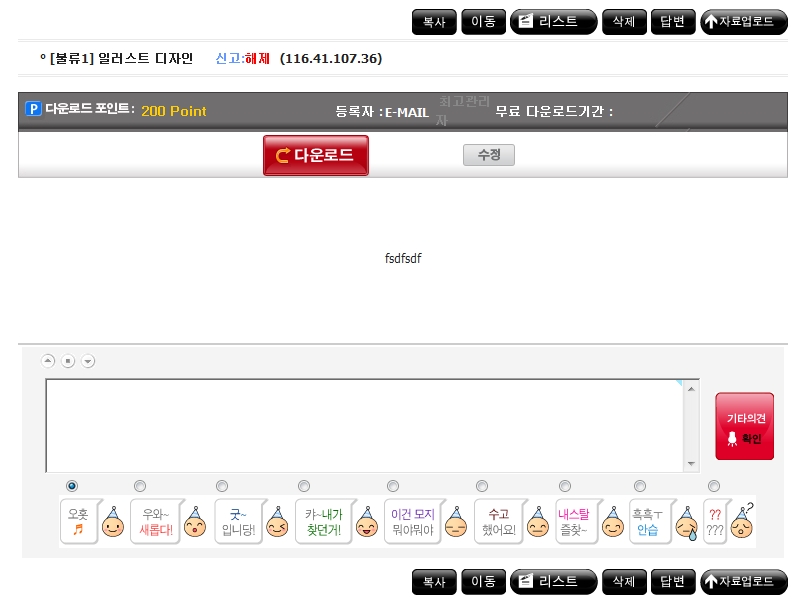Click the top 자료업로드 upload button
The image size is (807, 614).
click(744, 22)
